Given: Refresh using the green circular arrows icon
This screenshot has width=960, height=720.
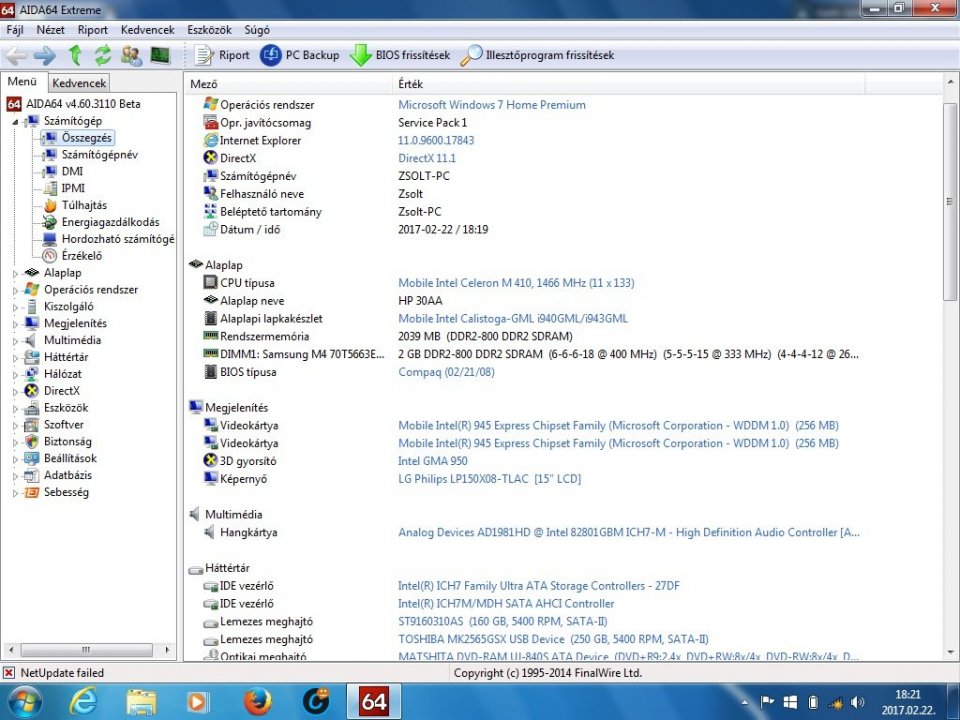Looking at the screenshot, I should tap(103, 56).
